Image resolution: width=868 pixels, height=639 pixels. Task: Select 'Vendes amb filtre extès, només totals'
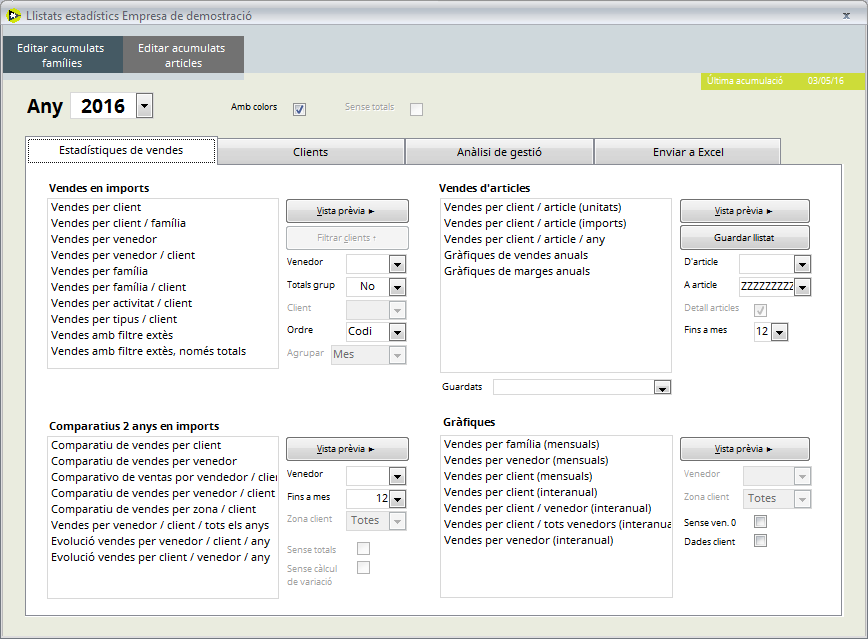coord(163,352)
